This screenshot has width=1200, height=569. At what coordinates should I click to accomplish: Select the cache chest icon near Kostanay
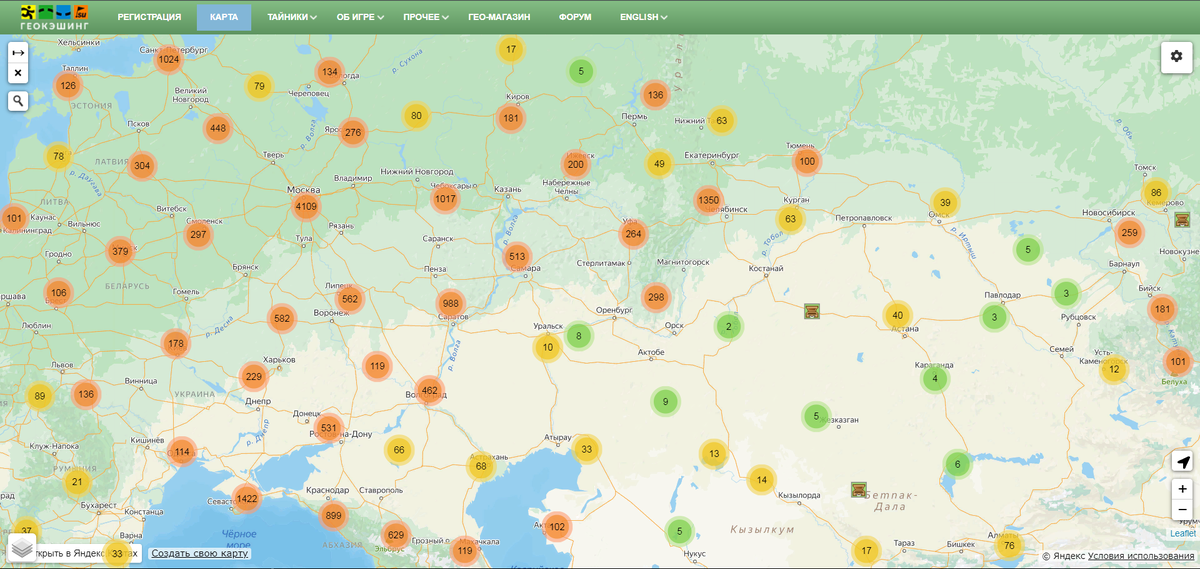tap(812, 311)
